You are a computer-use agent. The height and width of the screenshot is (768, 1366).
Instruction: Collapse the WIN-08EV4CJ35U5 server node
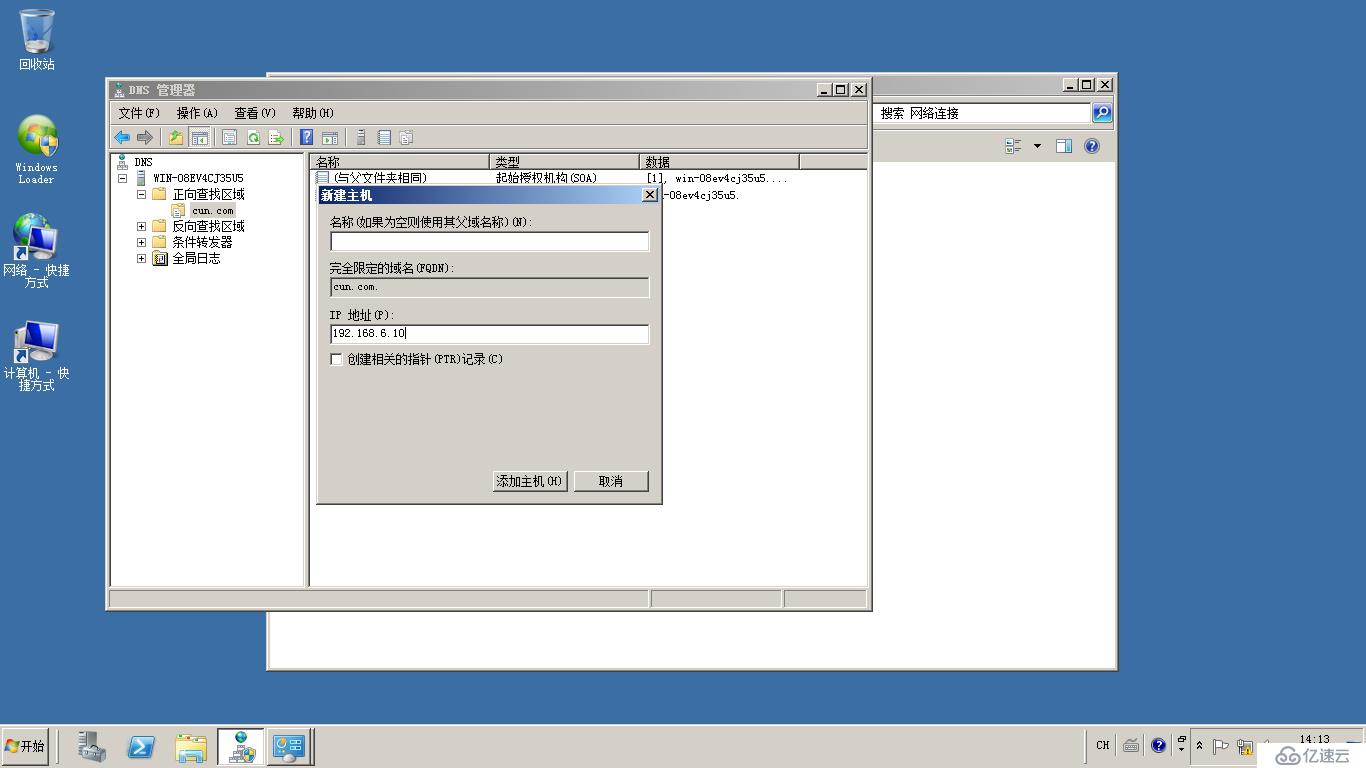(122, 178)
